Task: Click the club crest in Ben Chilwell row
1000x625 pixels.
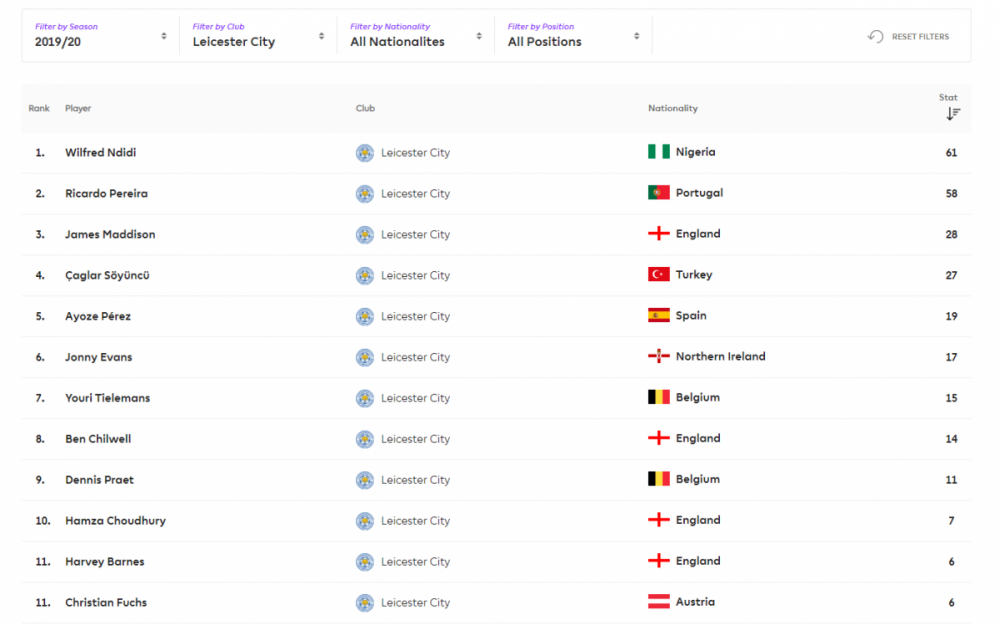Action: [365, 439]
